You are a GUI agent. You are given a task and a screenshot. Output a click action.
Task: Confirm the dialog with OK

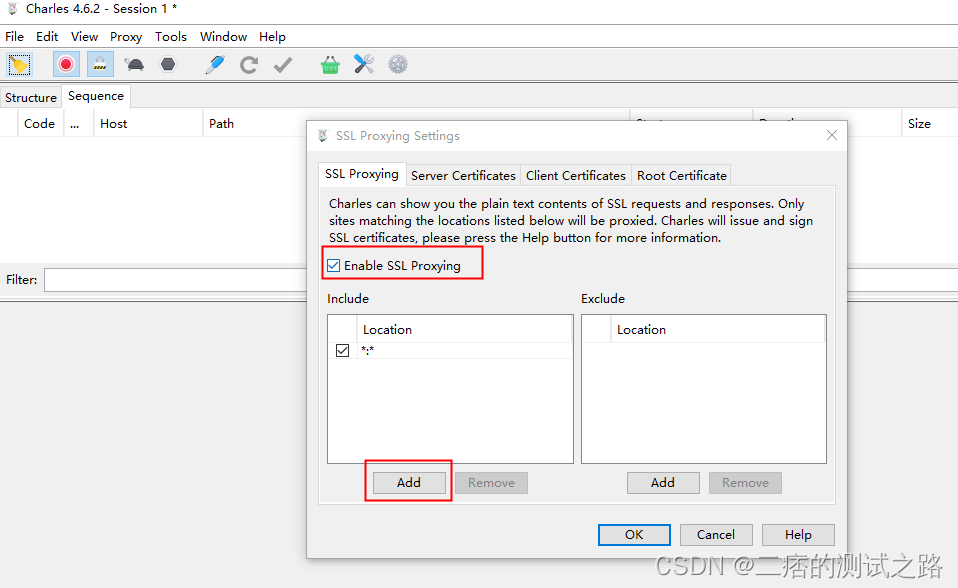634,534
